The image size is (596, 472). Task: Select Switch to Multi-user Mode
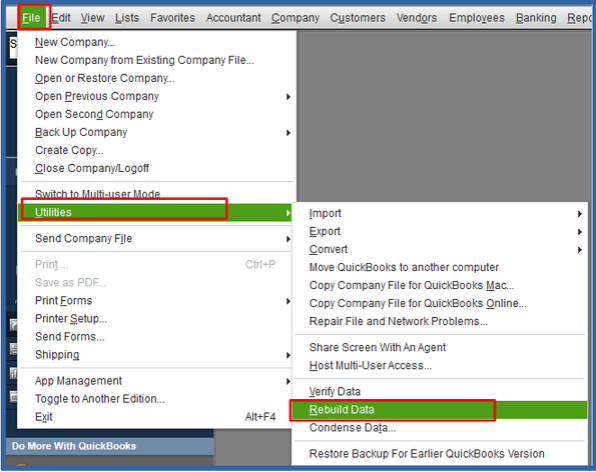pyautogui.click(x=97, y=194)
